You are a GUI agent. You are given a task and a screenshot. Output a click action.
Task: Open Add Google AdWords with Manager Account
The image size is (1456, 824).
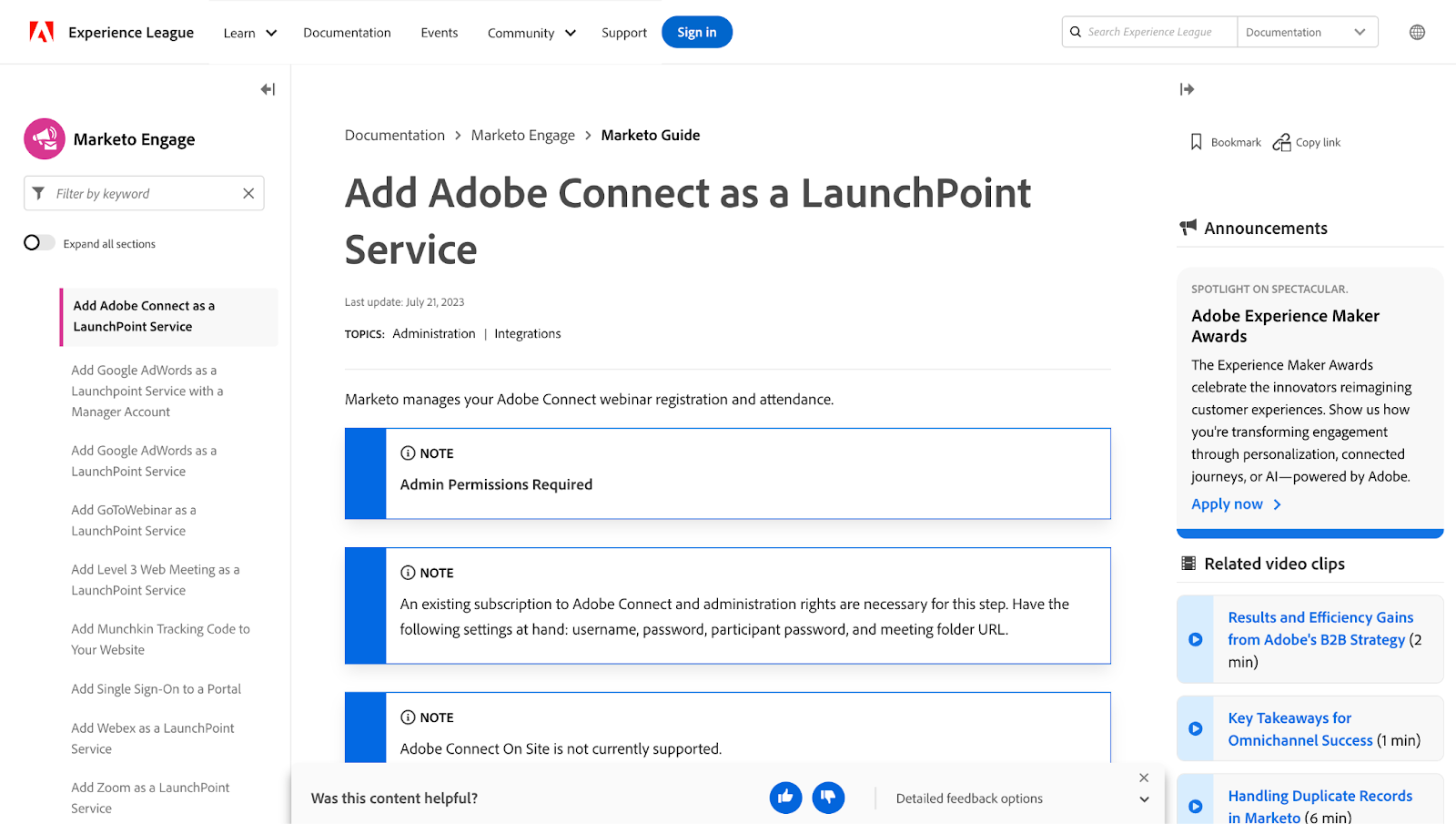point(147,391)
